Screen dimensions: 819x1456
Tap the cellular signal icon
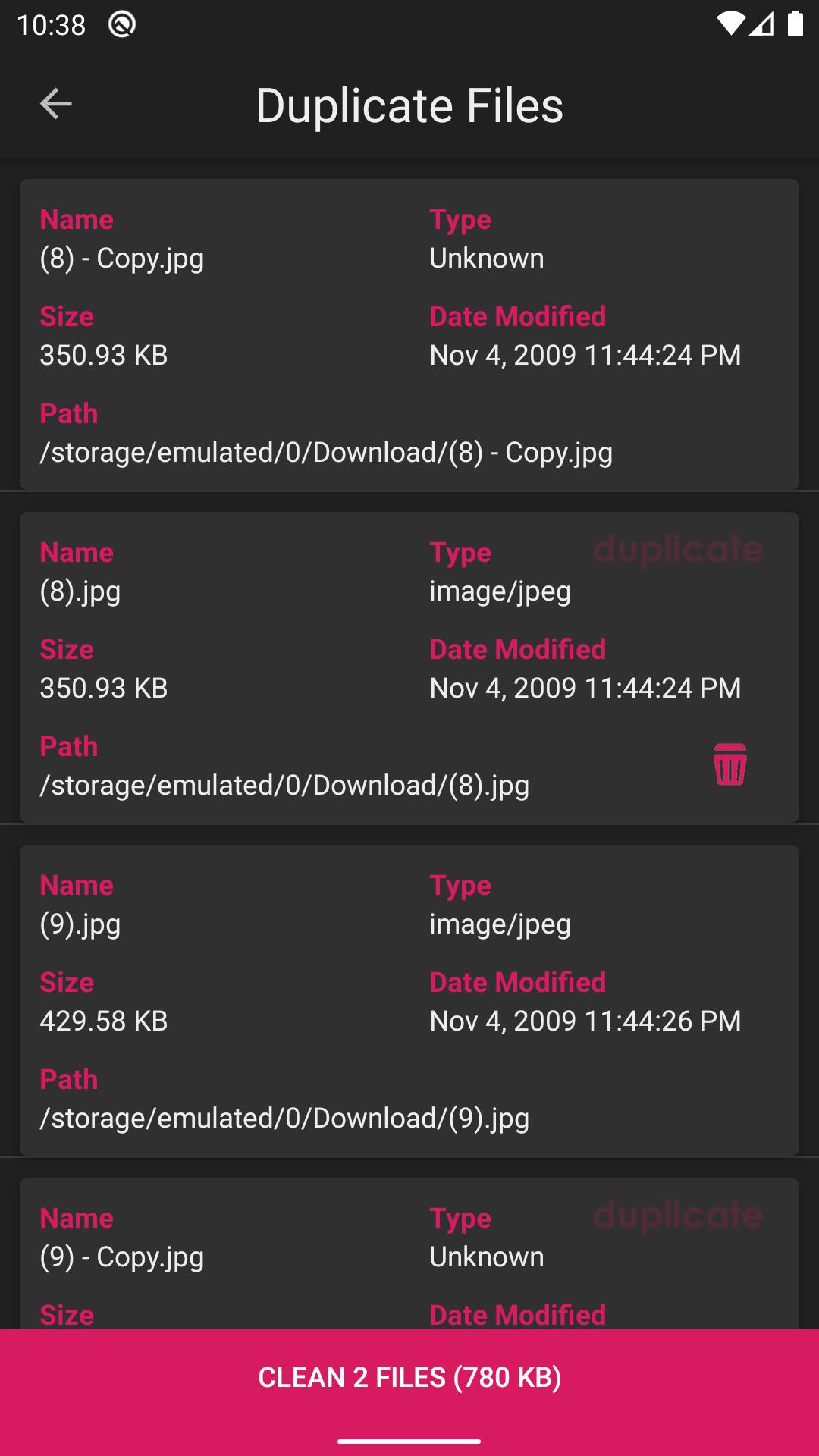click(x=762, y=24)
